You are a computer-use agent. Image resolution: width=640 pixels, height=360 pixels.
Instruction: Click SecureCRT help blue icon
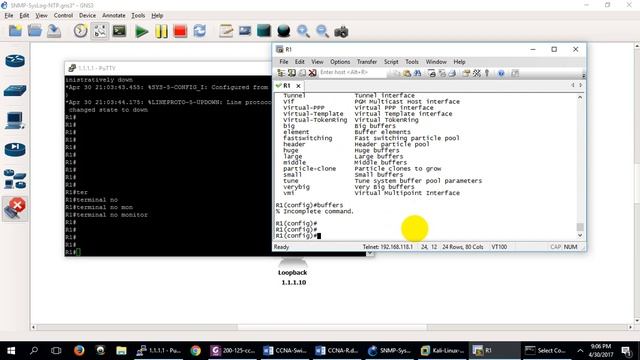tap(501, 73)
